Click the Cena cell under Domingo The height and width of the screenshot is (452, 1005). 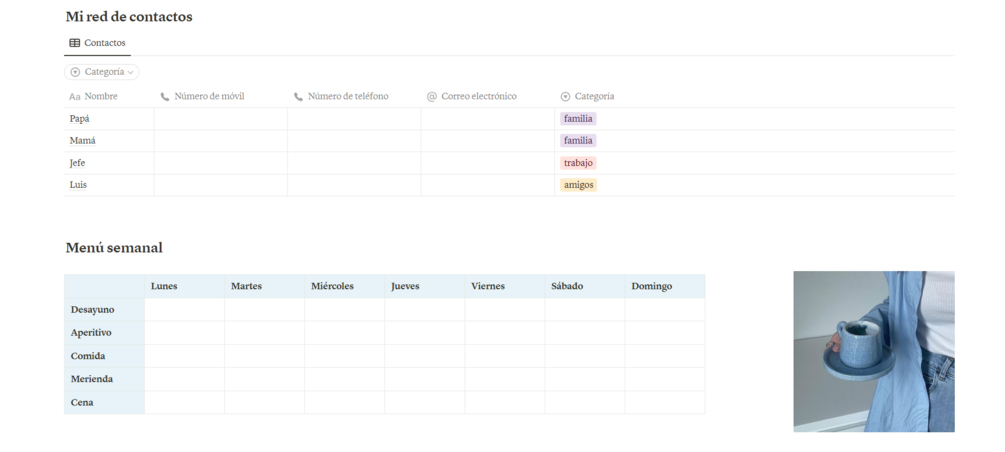click(x=664, y=402)
